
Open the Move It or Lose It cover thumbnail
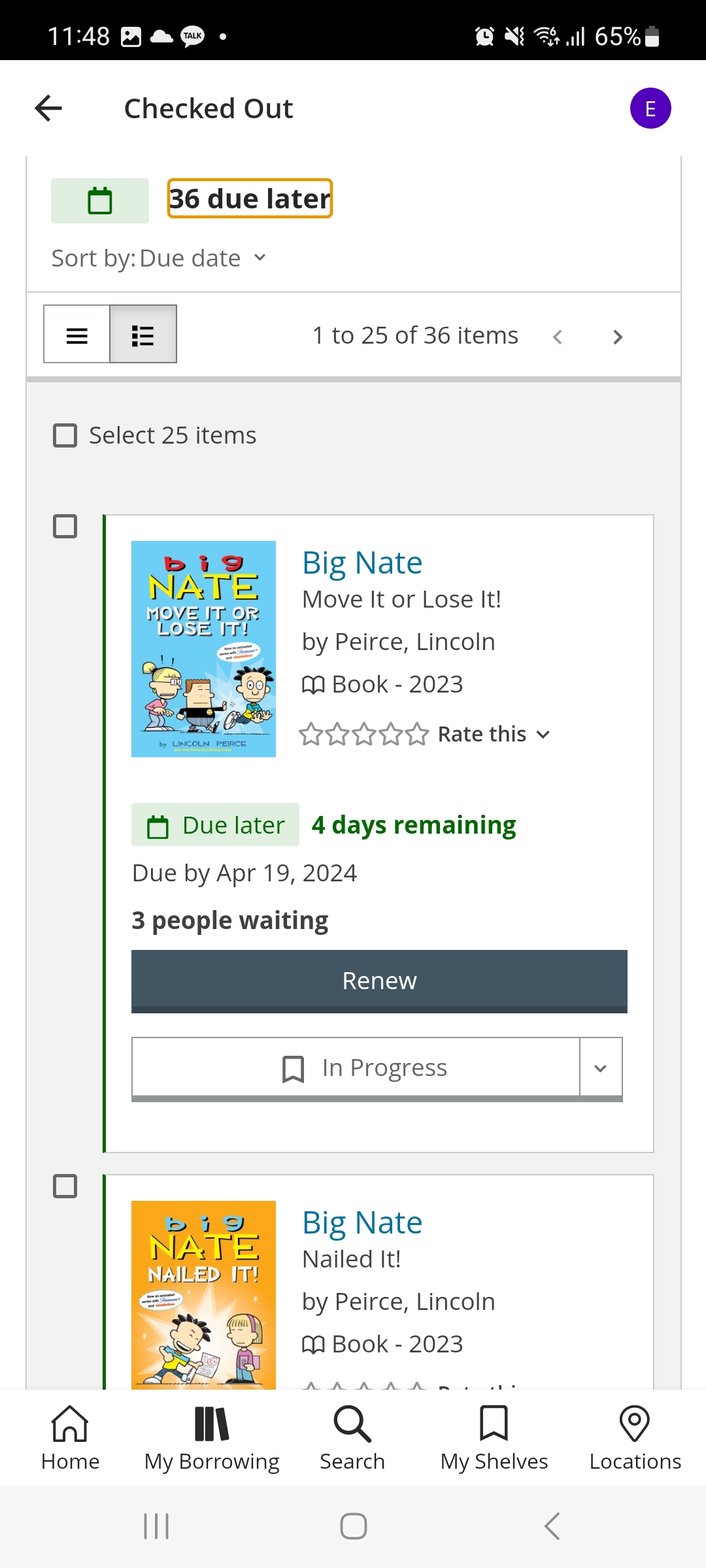203,649
